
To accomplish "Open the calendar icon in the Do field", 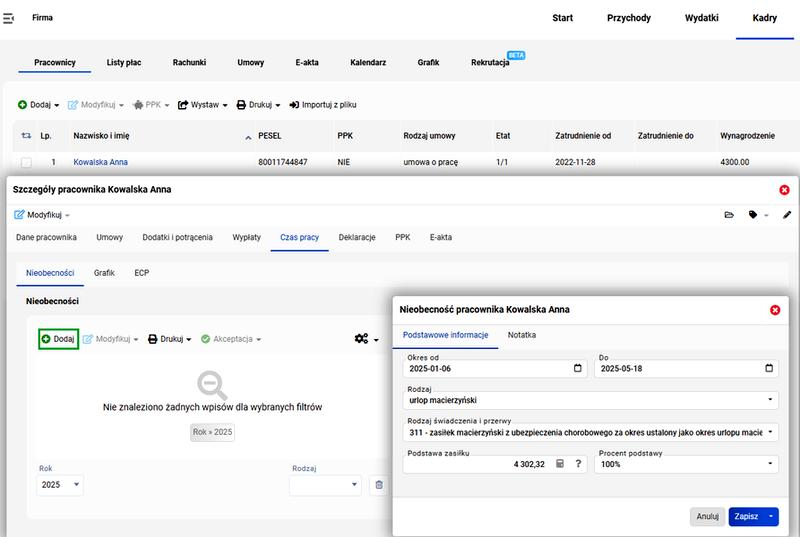I will [769, 368].
